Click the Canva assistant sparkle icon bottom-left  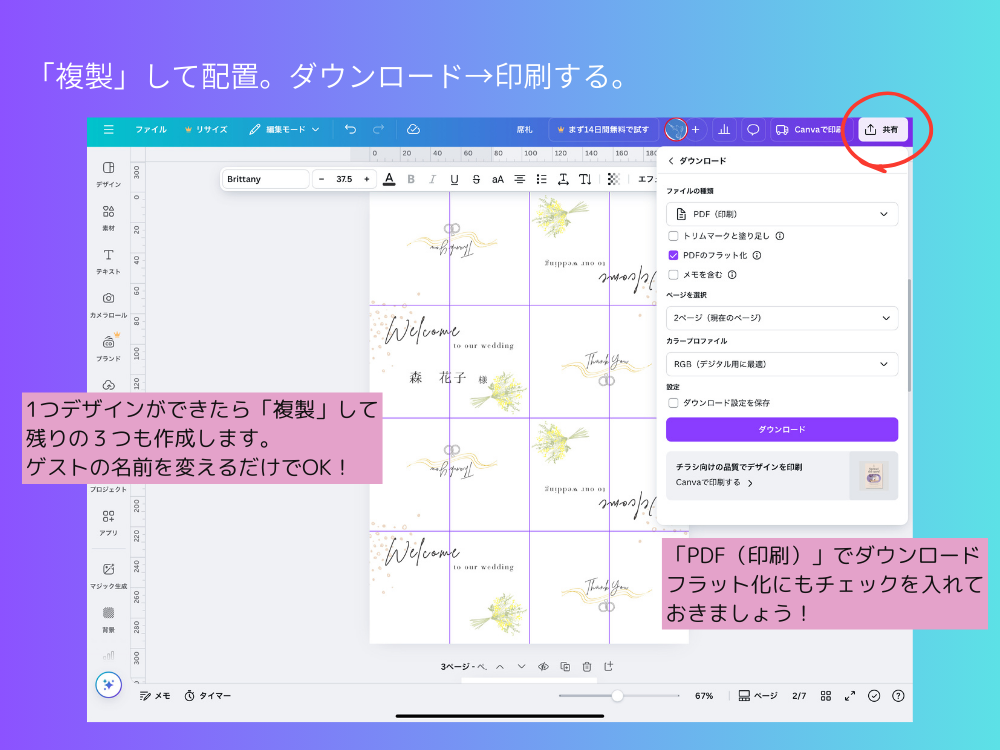(108, 685)
